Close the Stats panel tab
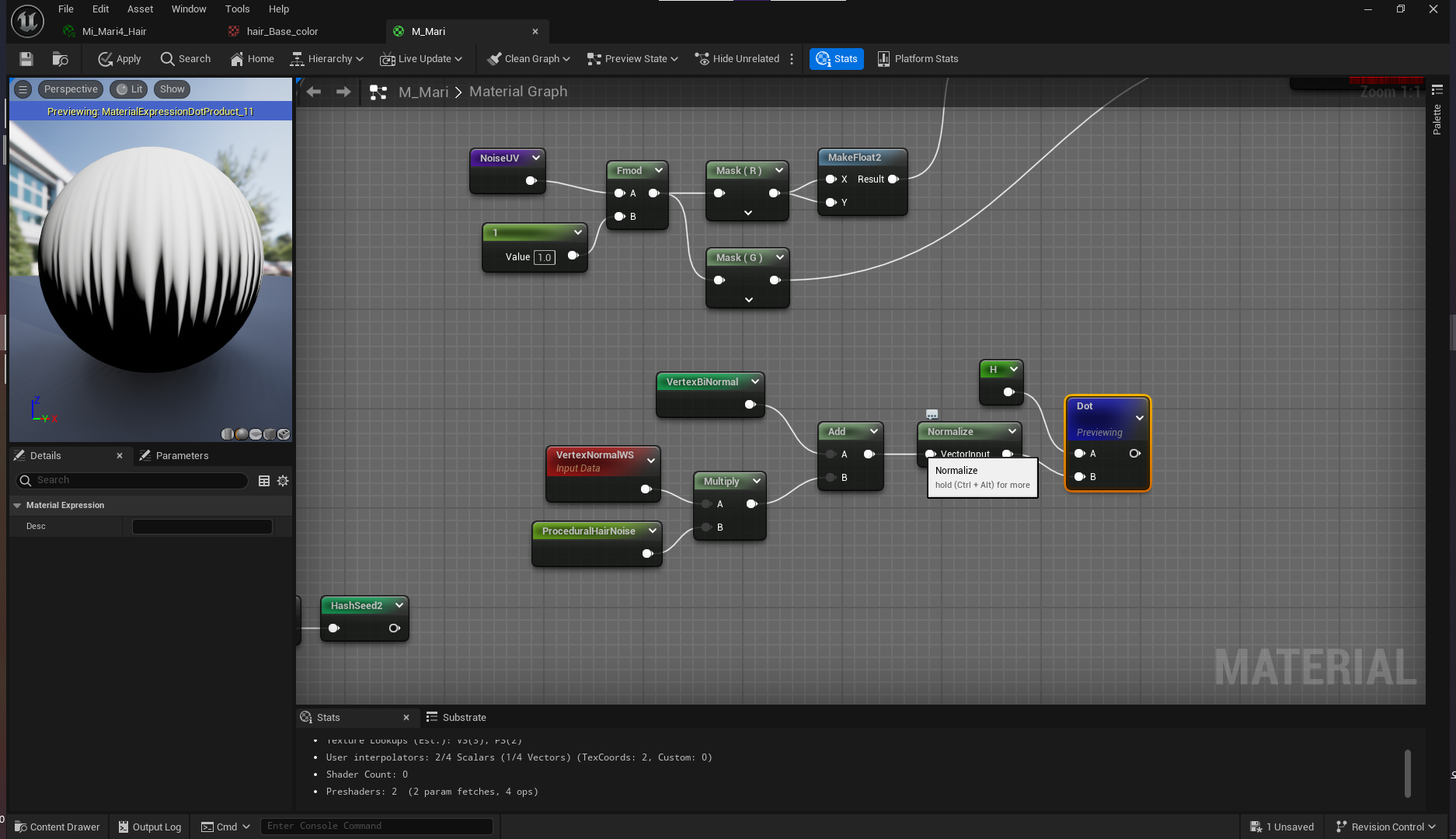Screen dimensions: 1456x839 (406, 718)
